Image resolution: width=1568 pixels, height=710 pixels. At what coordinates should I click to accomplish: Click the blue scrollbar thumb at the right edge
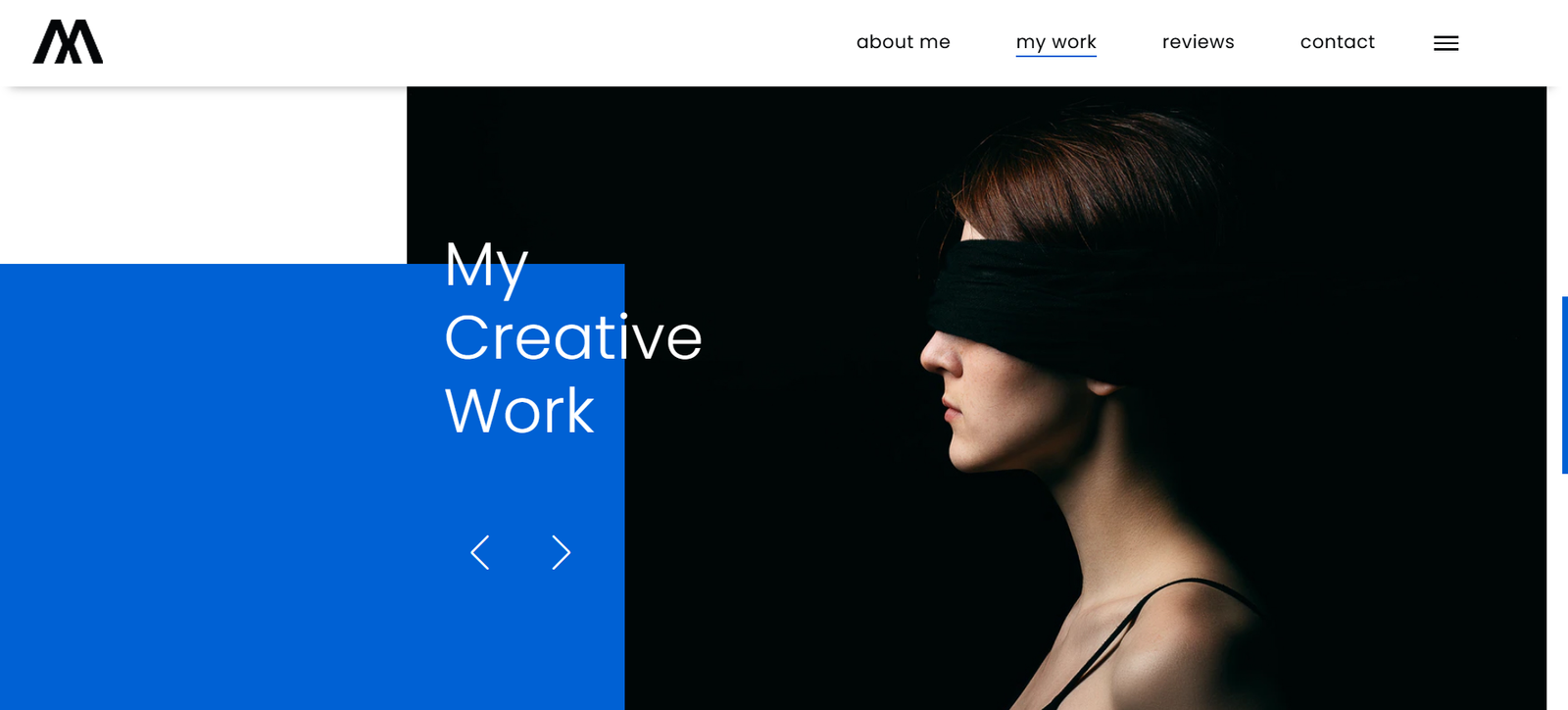[x=1564, y=384]
